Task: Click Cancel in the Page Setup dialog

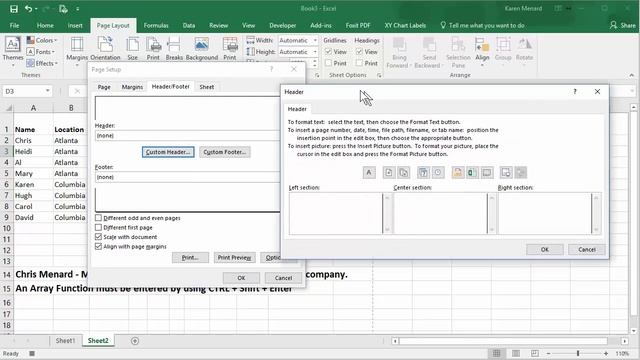Action: (283, 278)
